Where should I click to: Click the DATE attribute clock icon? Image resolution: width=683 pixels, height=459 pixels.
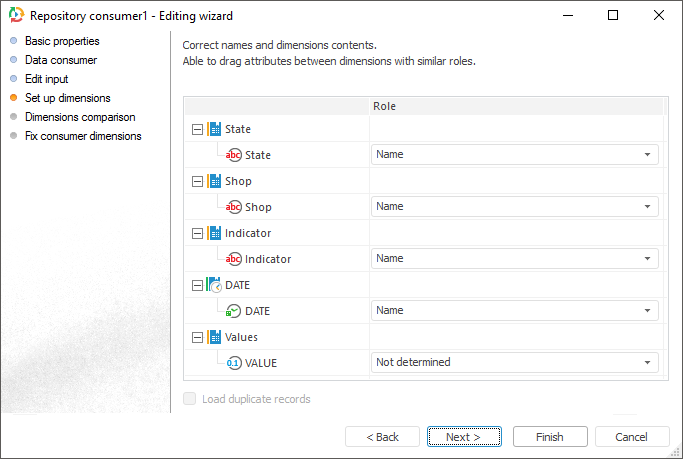pos(234,311)
